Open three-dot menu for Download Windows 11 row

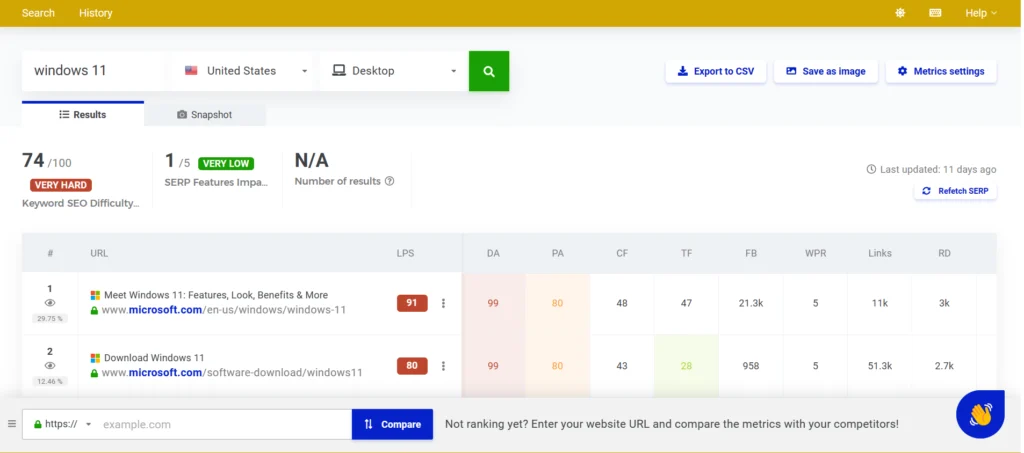443,366
